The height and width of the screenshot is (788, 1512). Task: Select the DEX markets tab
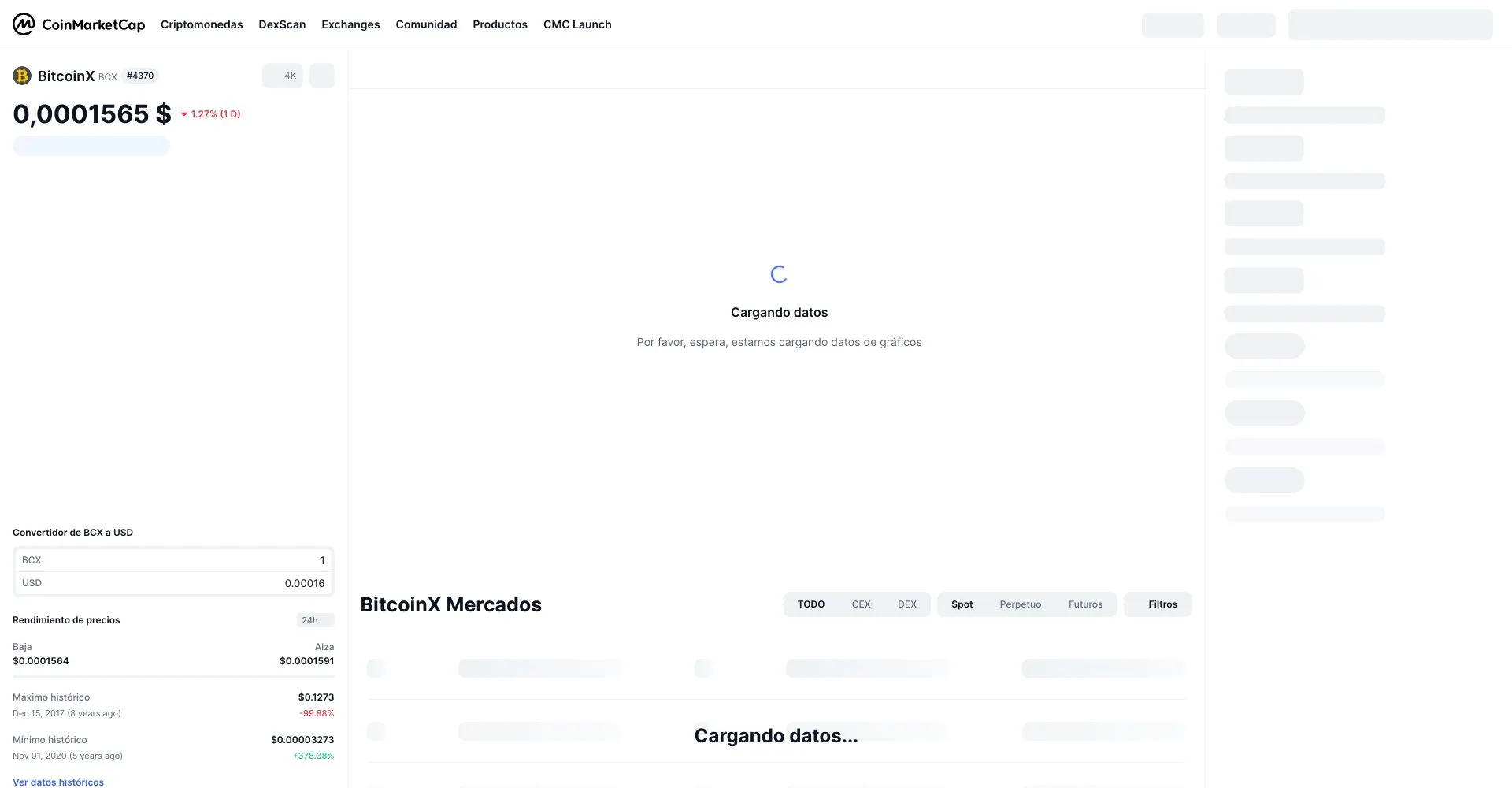coord(907,604)
